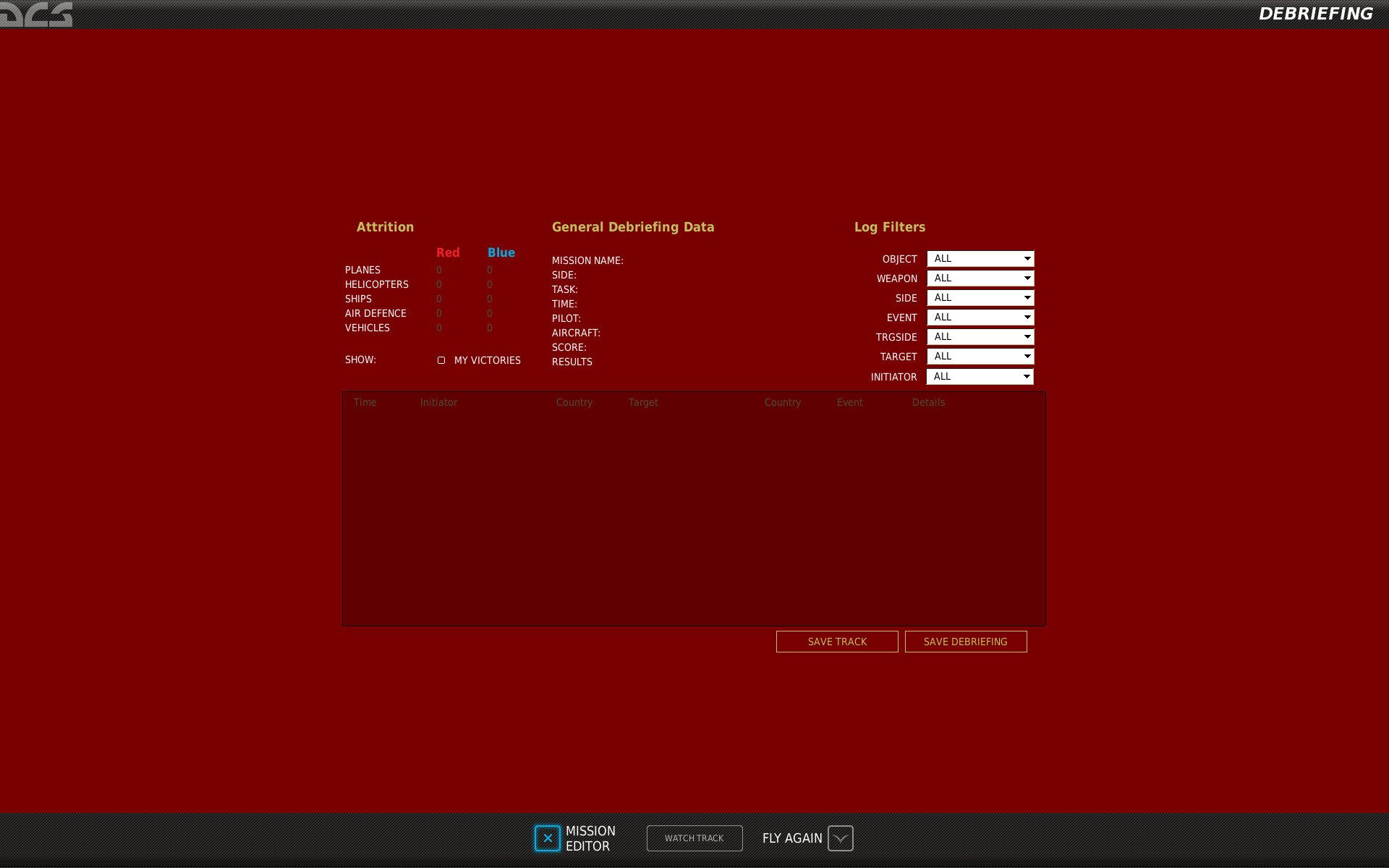Click the Fly Again chevron icon

(x=840, y=838)
